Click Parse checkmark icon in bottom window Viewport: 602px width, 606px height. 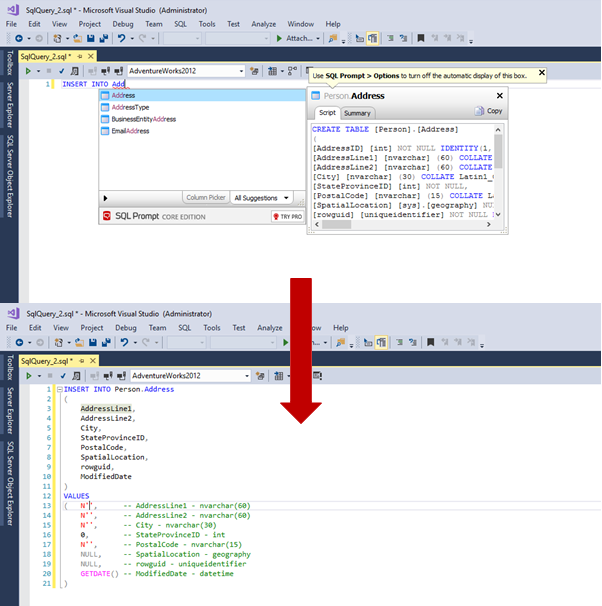coord(63,376)
